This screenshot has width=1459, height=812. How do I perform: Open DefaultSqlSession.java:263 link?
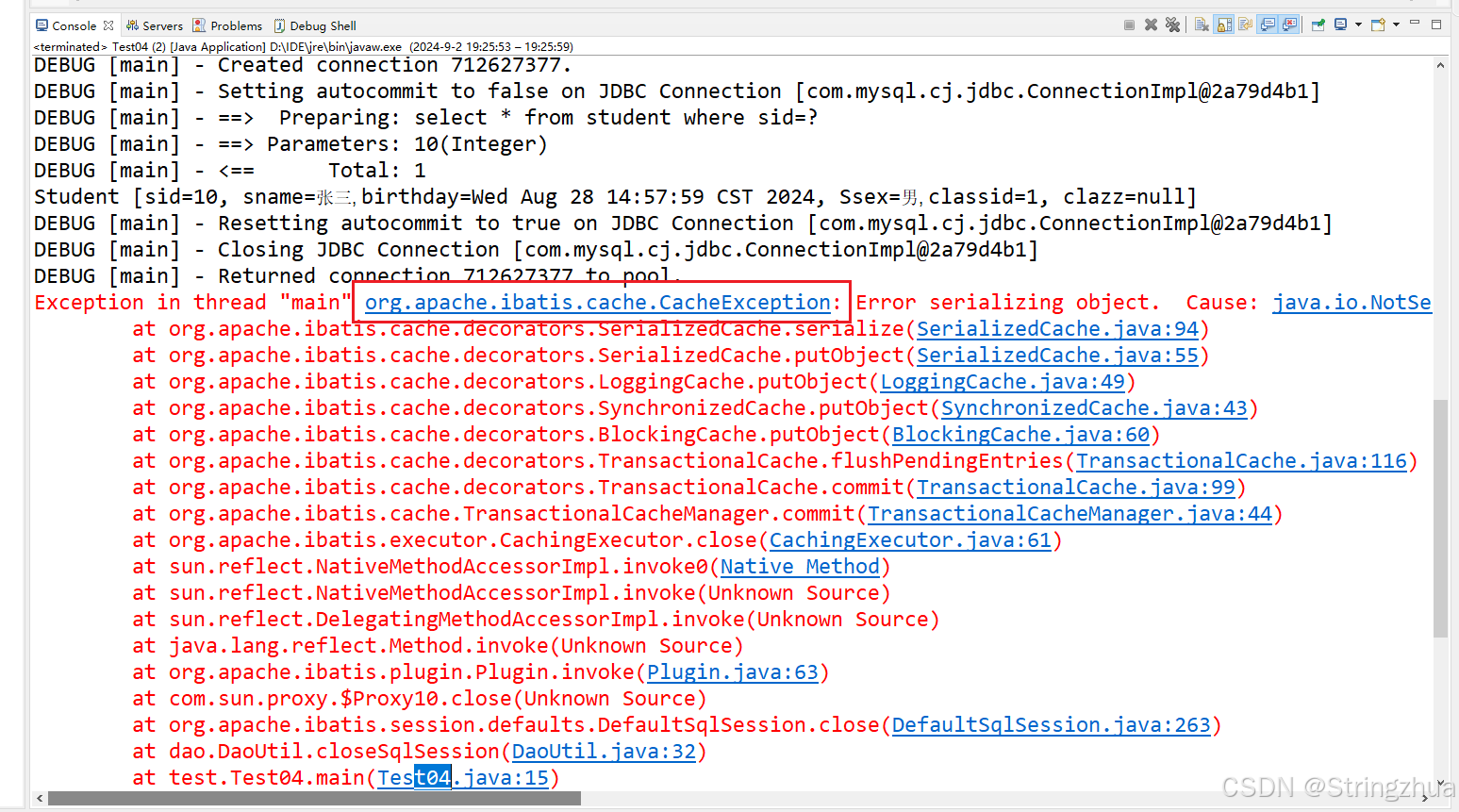pos(1052,725)
